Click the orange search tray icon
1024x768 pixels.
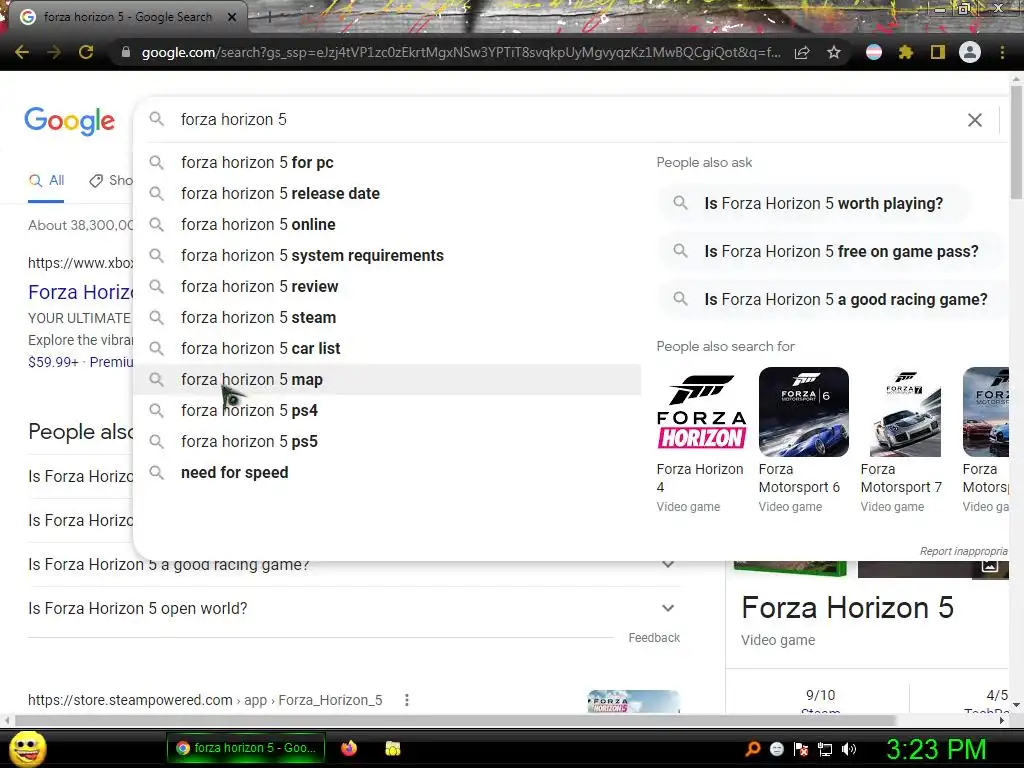point(752,749)
